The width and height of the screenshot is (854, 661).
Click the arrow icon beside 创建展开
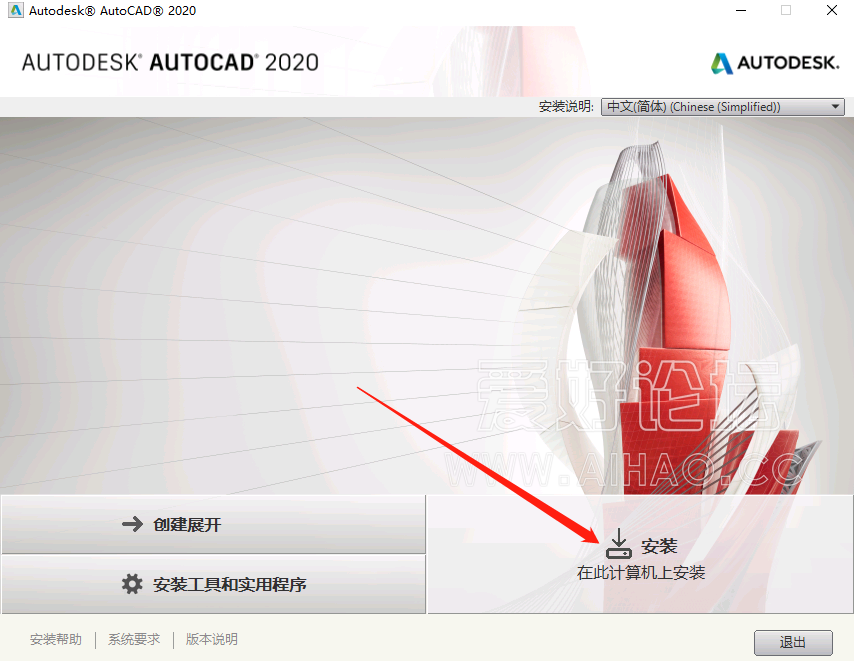click(132, 524)
